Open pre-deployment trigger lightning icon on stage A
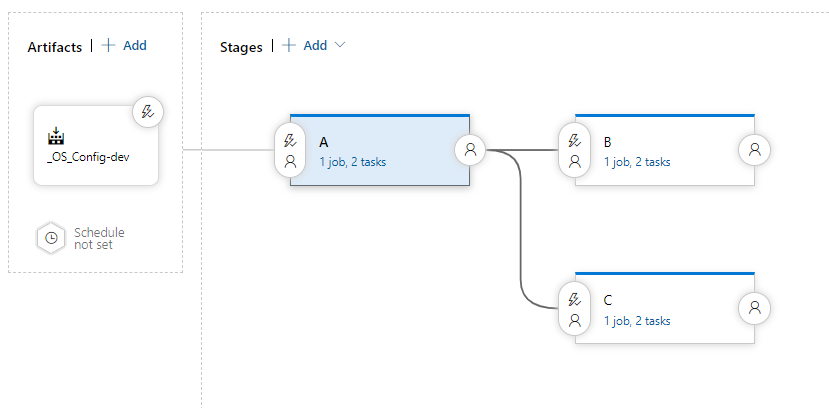This screenshot has width=829, height=408. click(x=290, y=141)
